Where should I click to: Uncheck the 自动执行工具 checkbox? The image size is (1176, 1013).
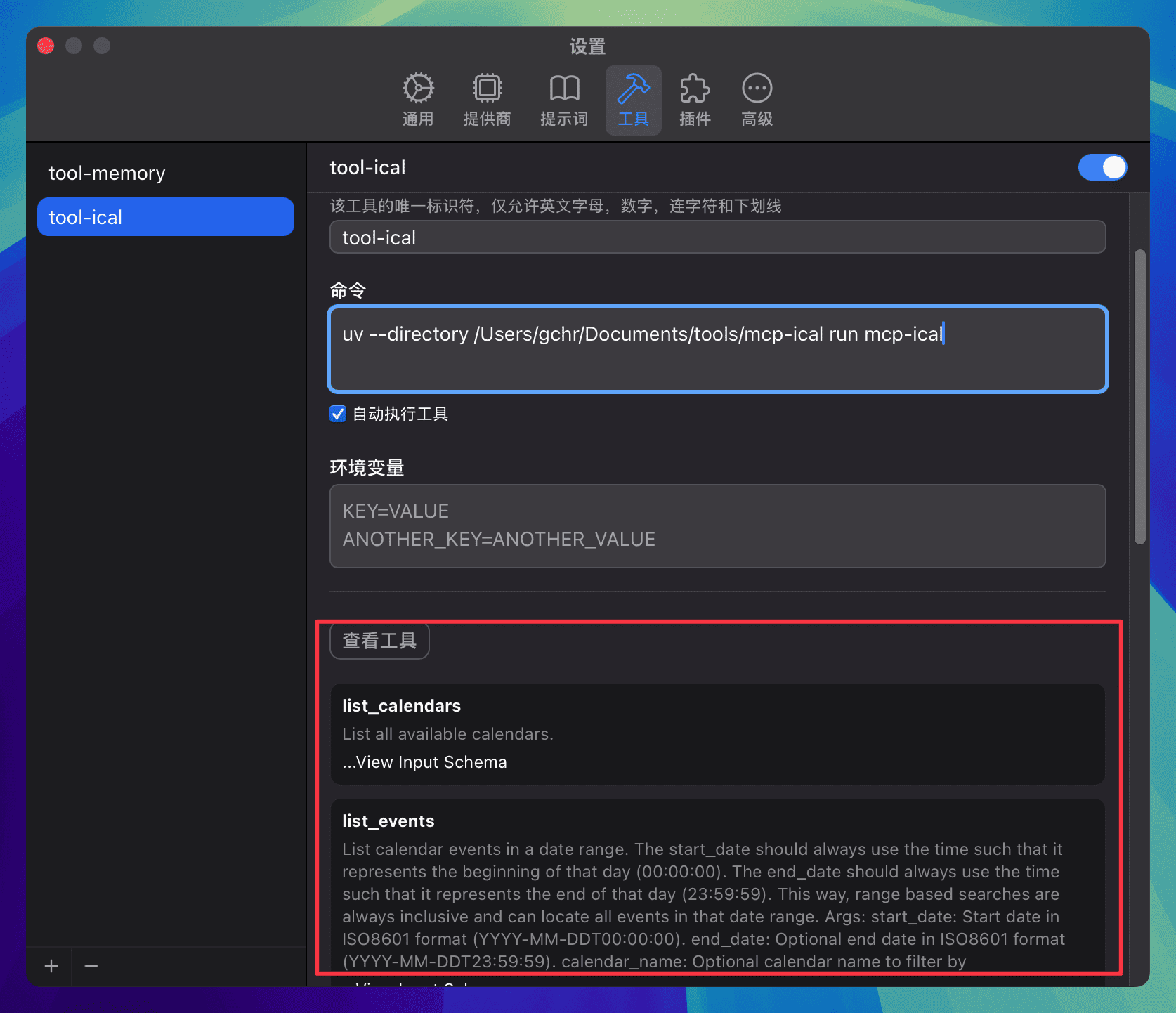click(338, 414)
